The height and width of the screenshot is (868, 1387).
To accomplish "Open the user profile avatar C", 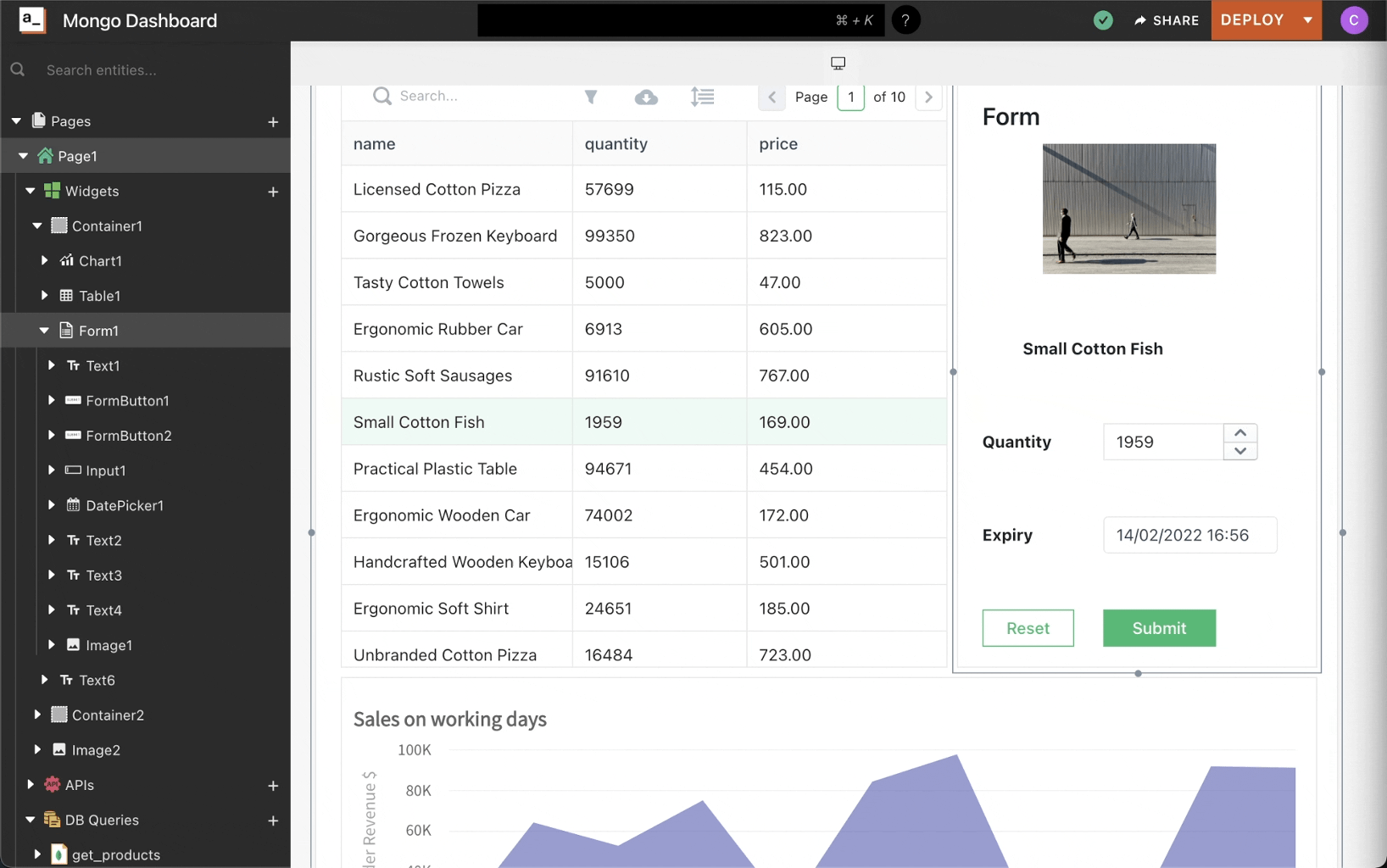I will click(1354, 20).
